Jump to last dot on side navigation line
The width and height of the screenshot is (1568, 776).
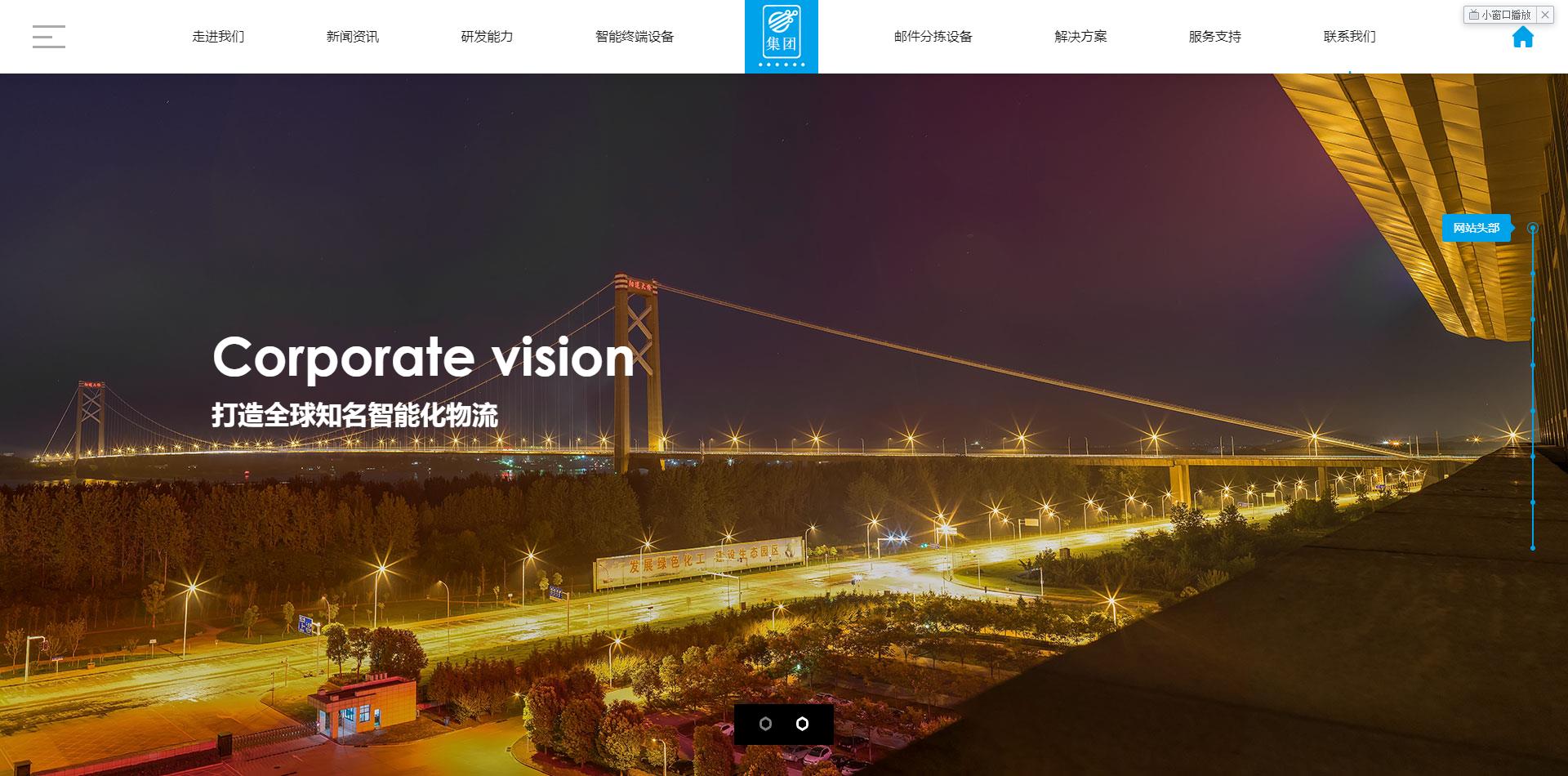[x=1533, y=547]
